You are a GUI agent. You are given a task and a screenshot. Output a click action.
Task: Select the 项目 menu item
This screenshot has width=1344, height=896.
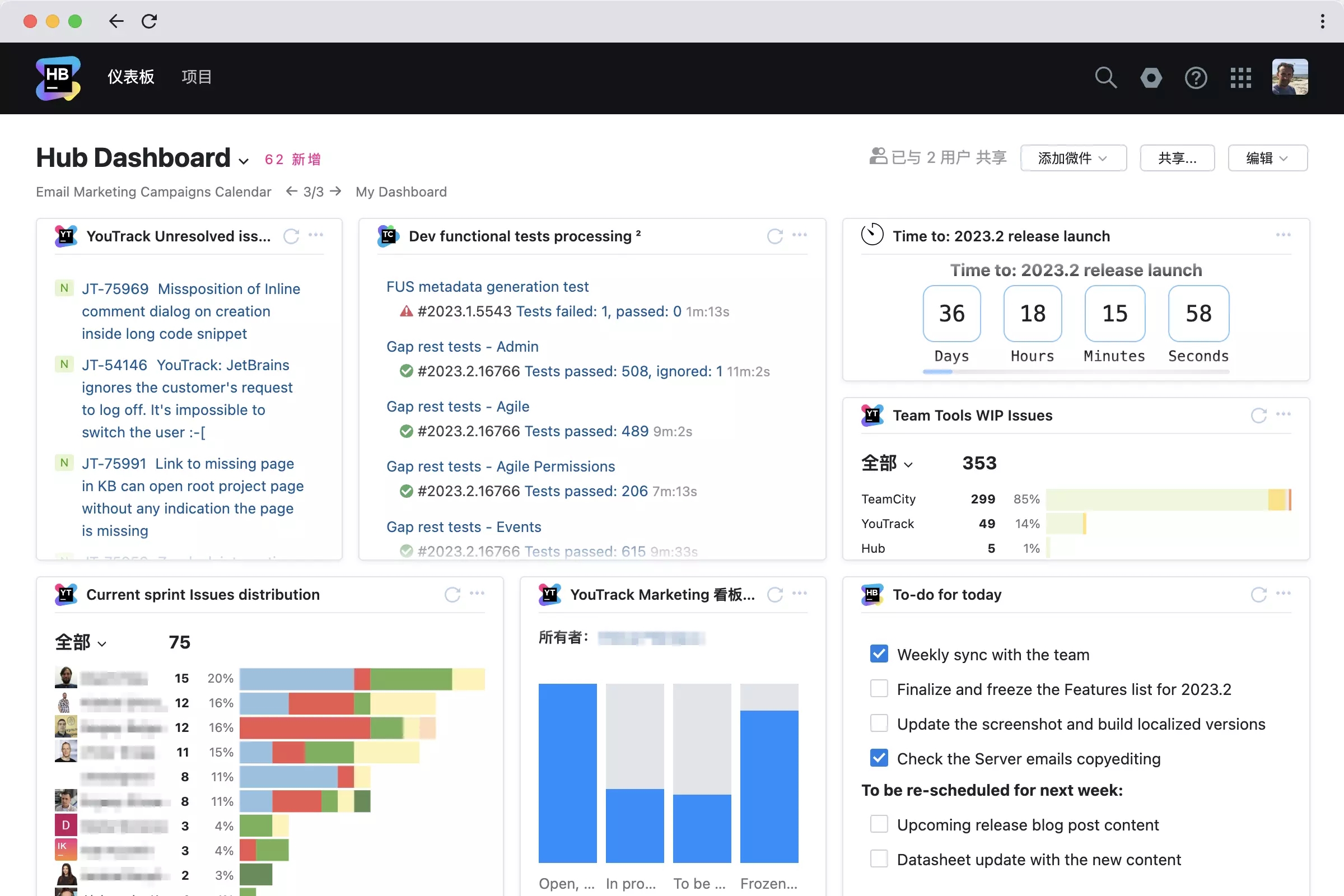point(196,77)
